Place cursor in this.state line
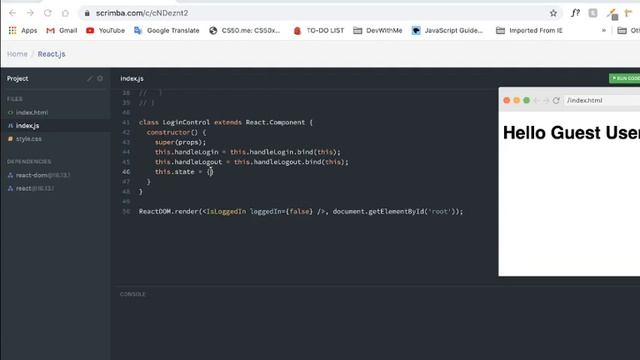Viewport: 640px width, 360px height. click(x=184, y=172)
